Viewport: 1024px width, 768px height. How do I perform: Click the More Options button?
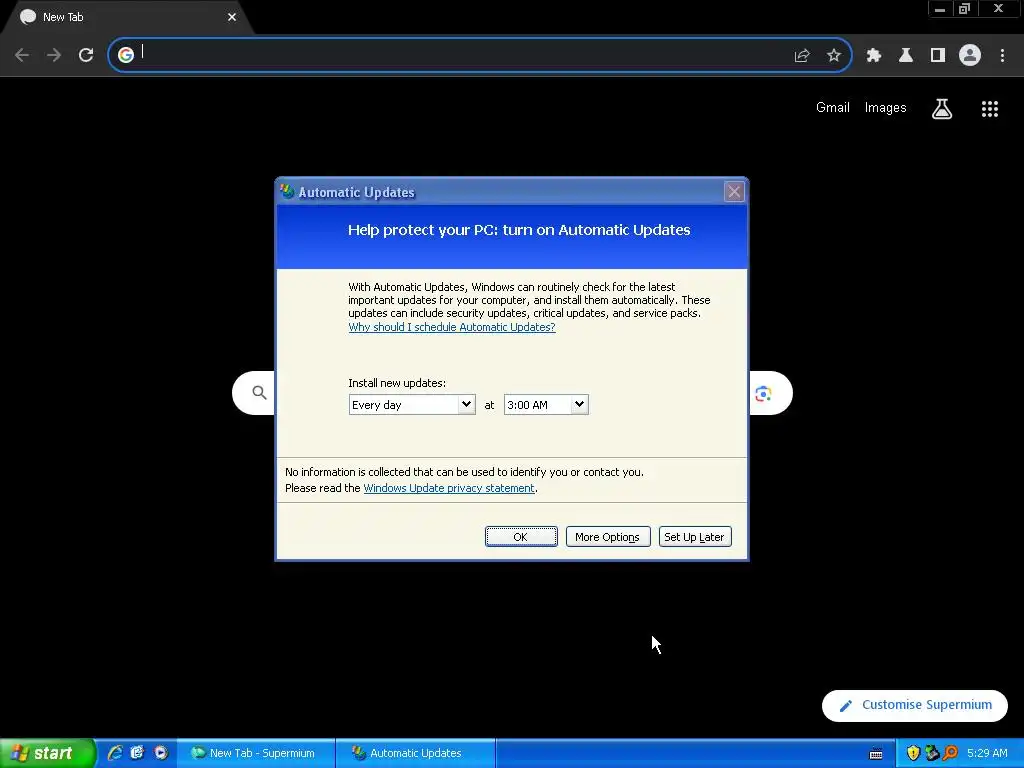tap(608, 537)
